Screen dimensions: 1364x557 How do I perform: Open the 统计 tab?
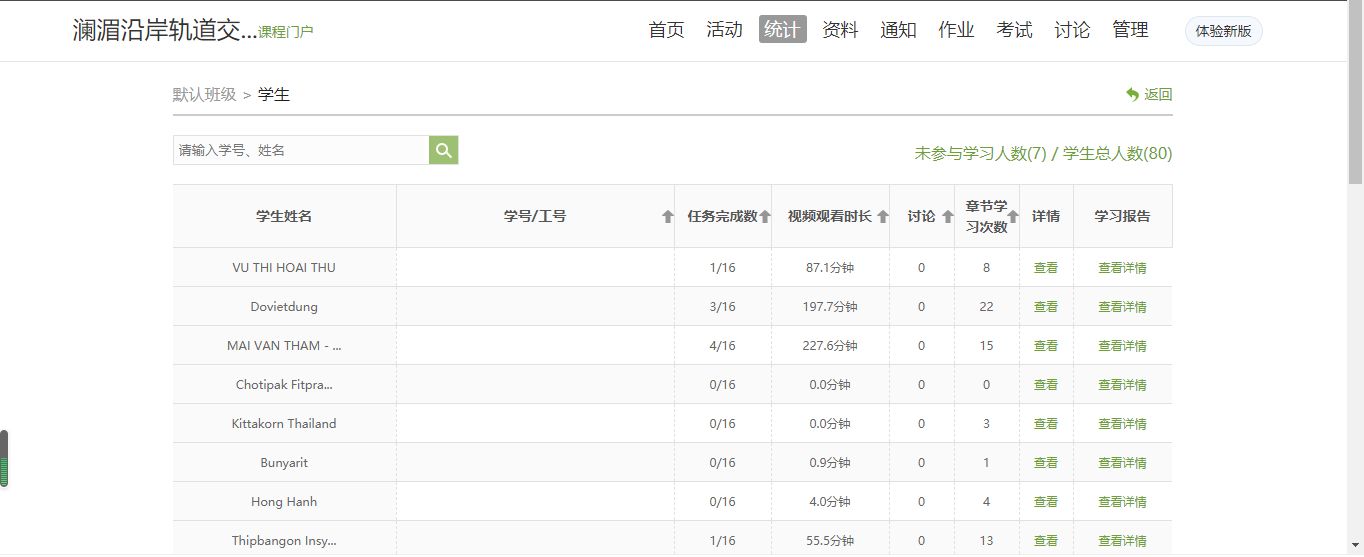782,30
